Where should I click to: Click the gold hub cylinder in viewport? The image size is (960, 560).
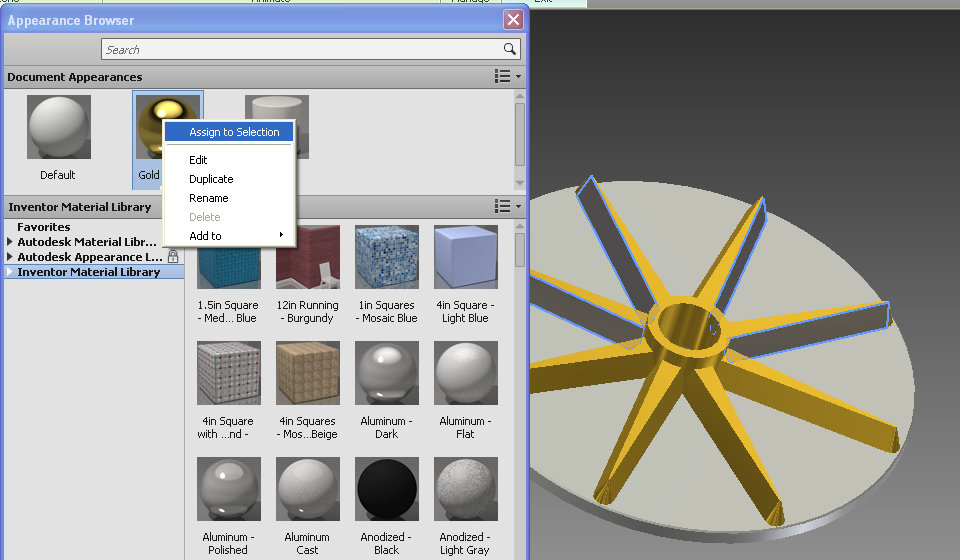tap(686, 330)
